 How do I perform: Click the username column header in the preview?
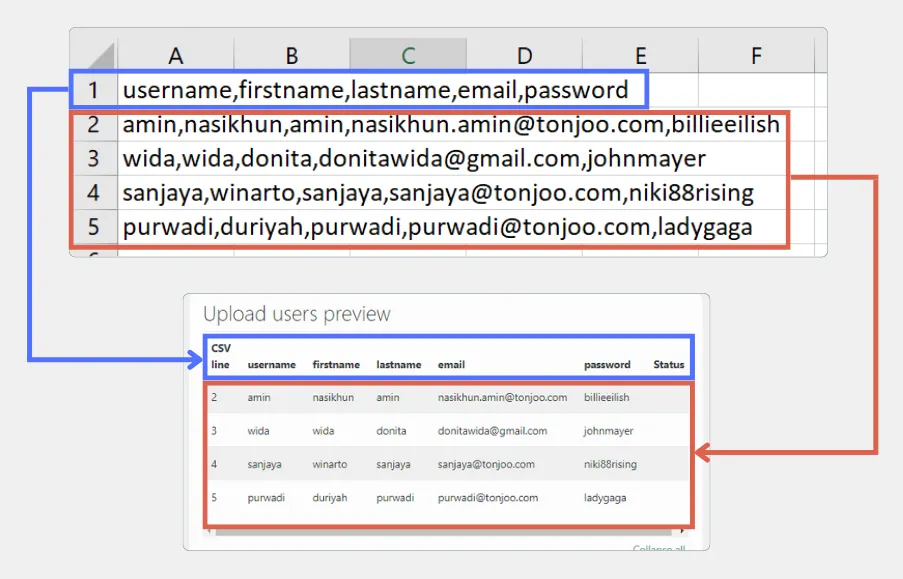[271, 365]
